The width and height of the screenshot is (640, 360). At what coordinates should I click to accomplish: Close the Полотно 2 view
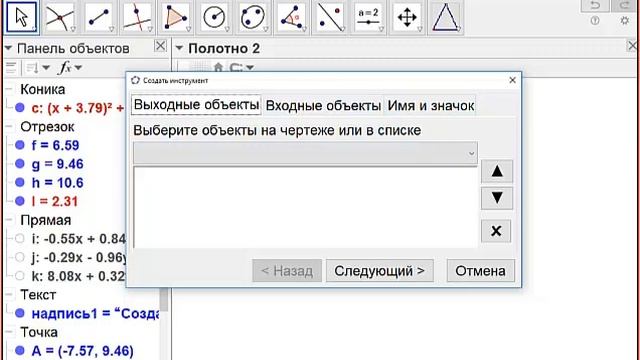pos(633,46)
